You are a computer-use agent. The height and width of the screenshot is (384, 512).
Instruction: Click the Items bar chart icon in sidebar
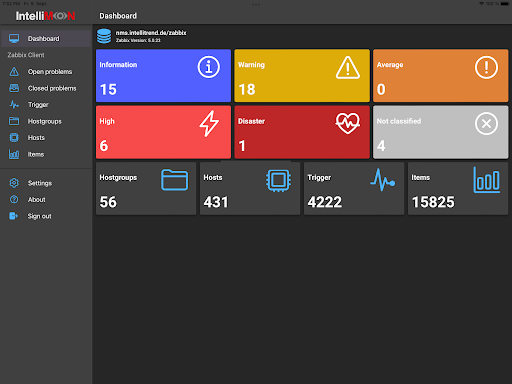[14, 154]
